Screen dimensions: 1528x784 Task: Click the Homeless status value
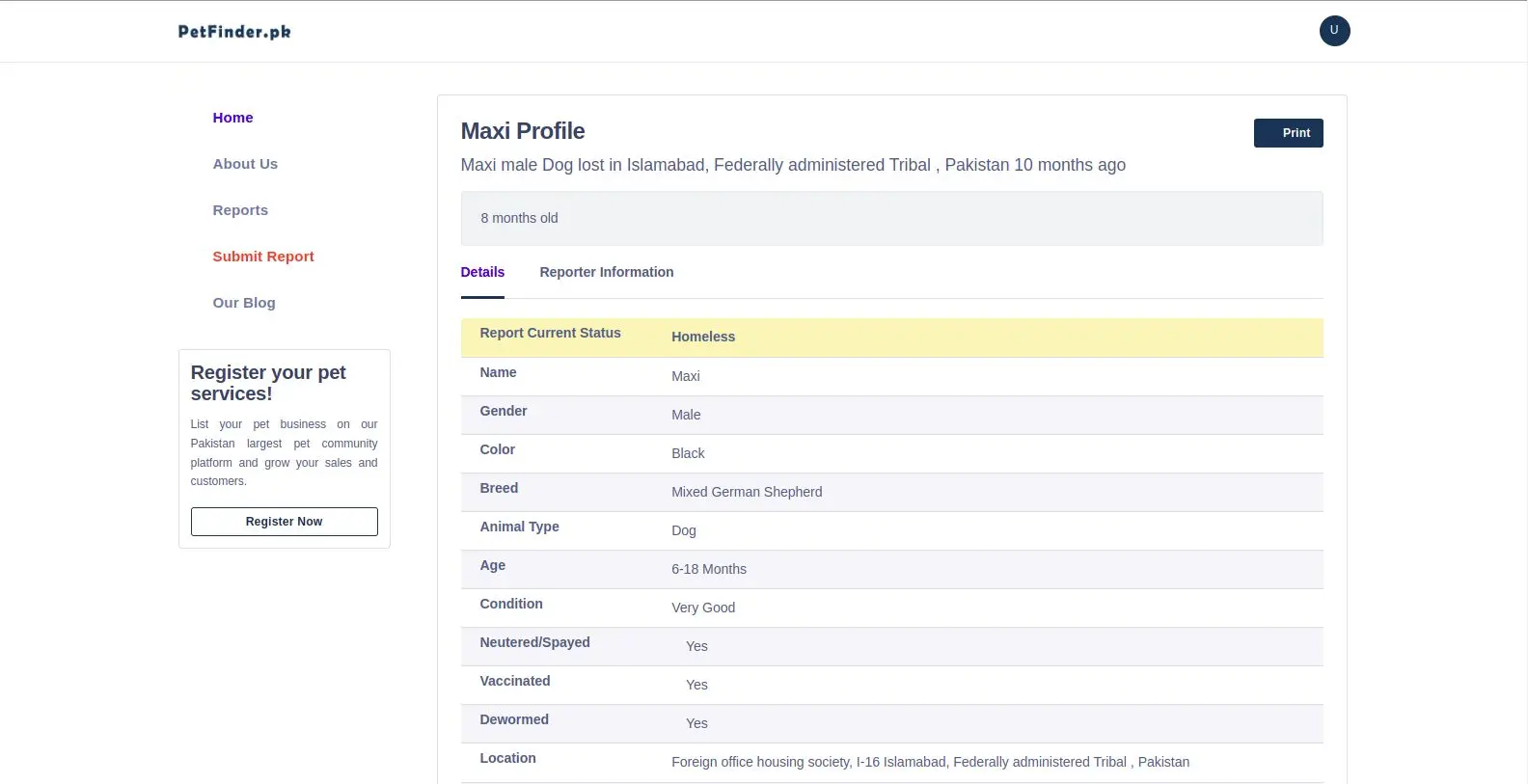coord(703,337)
